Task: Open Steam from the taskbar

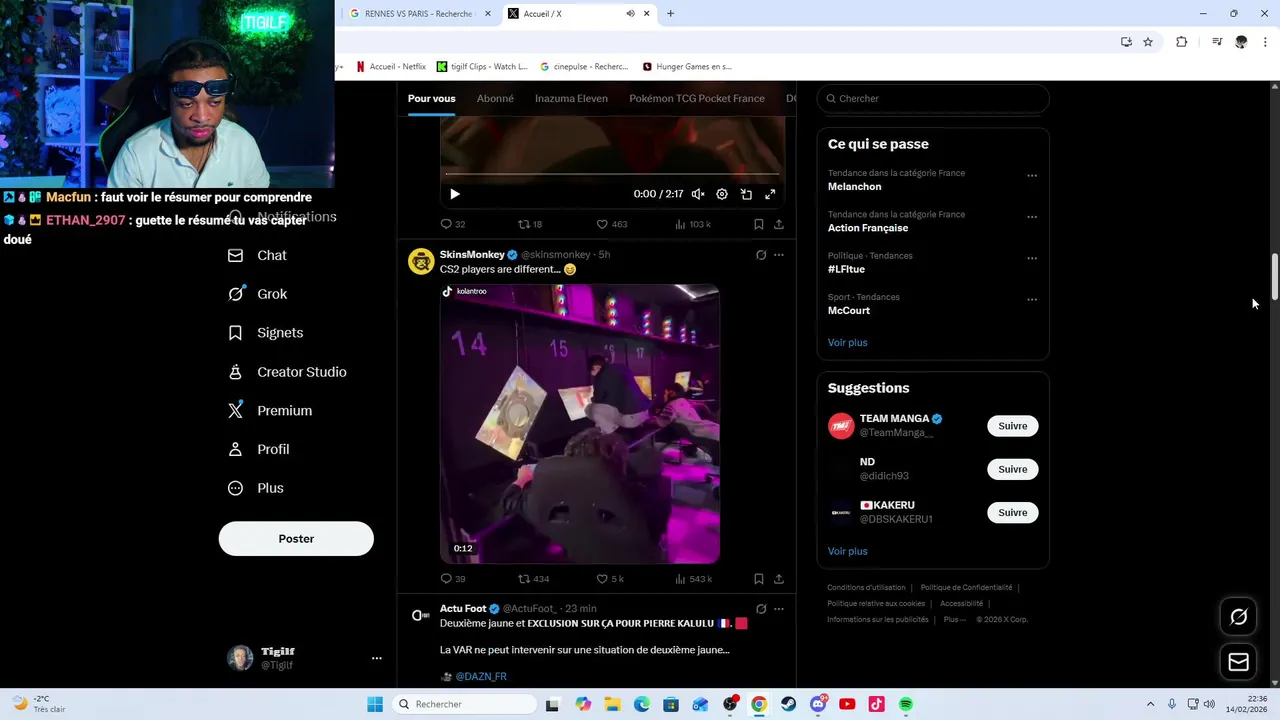Action: [x=789, y=704]
